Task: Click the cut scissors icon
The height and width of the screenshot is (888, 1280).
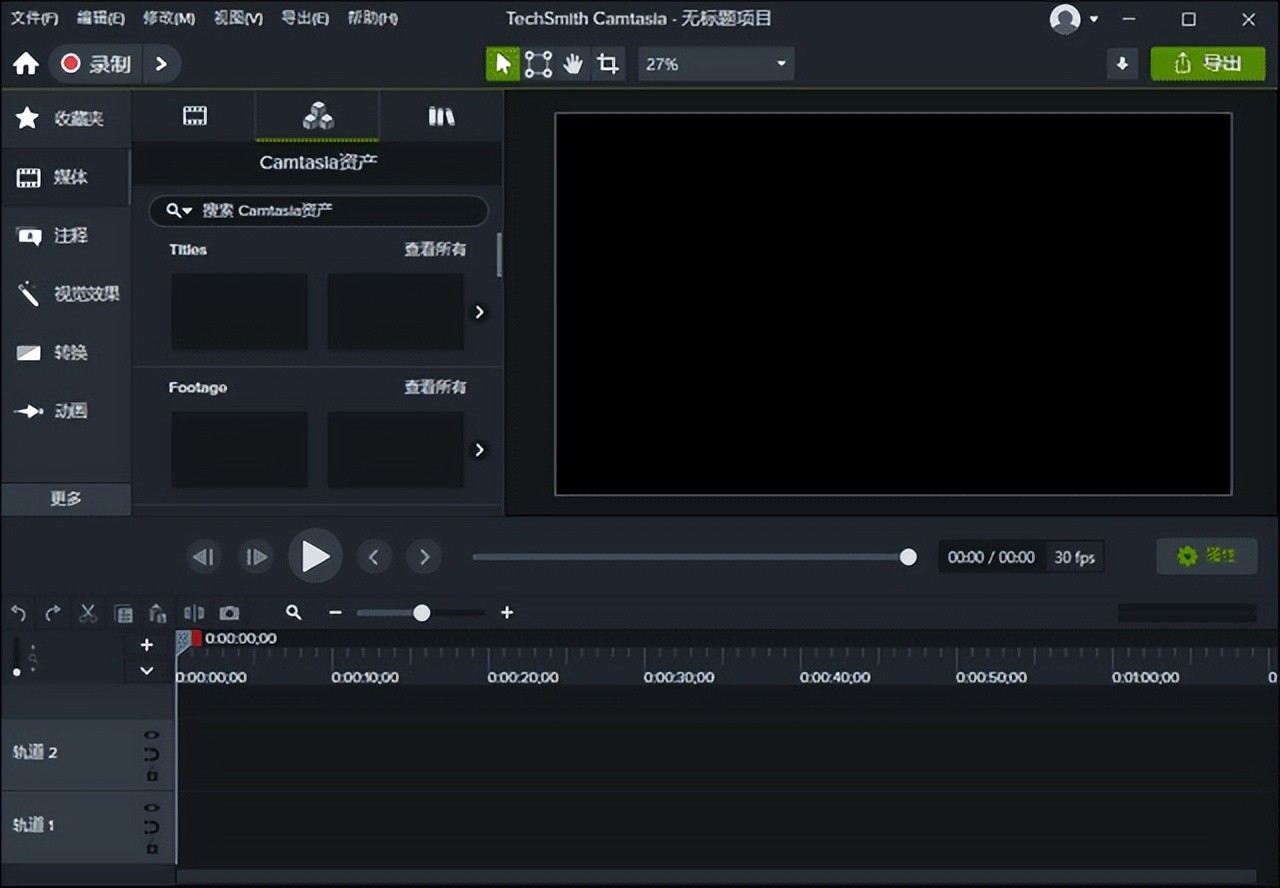Action: 88,613
